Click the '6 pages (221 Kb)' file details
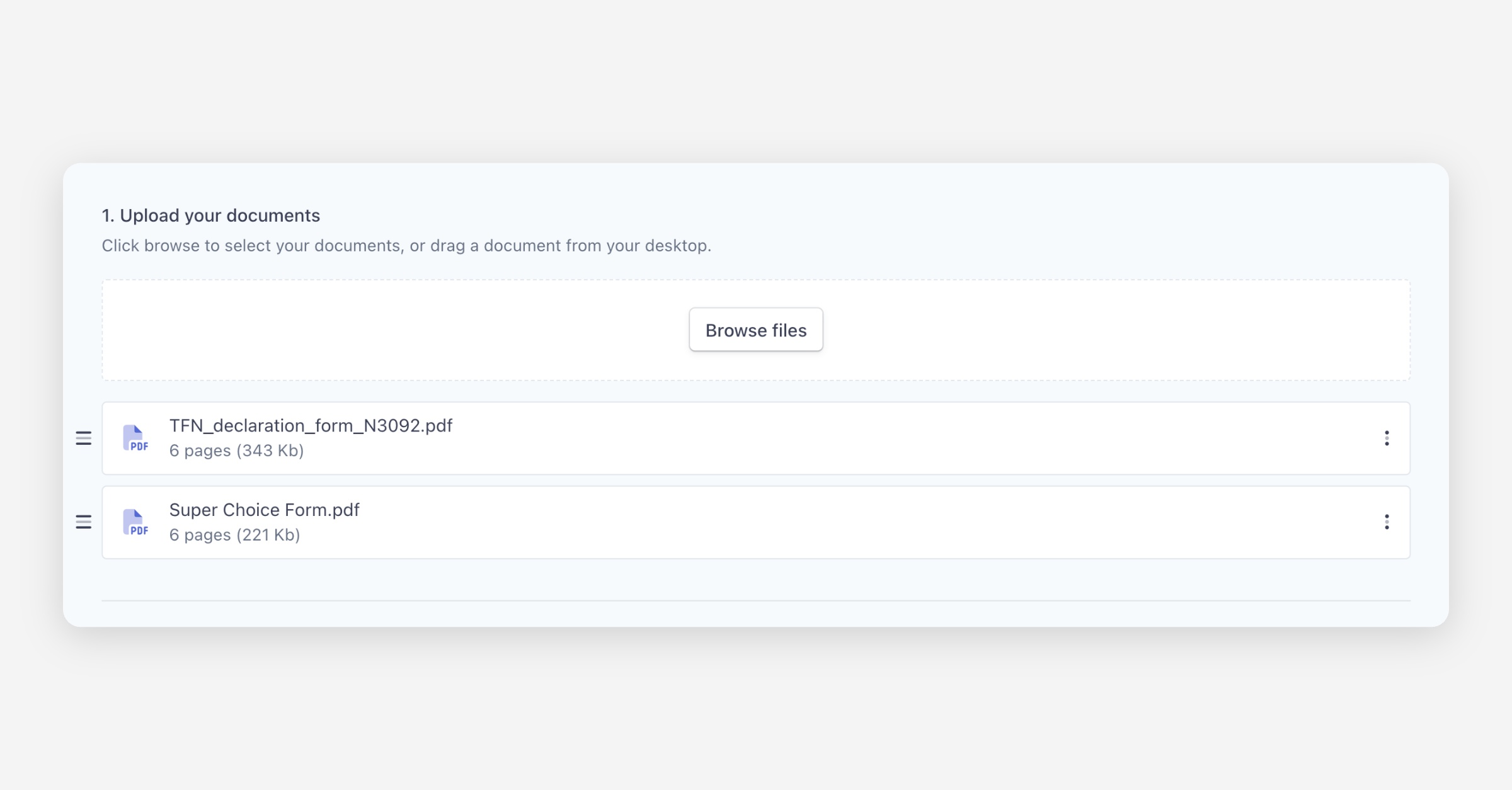1512x790 pixels. 234,535
